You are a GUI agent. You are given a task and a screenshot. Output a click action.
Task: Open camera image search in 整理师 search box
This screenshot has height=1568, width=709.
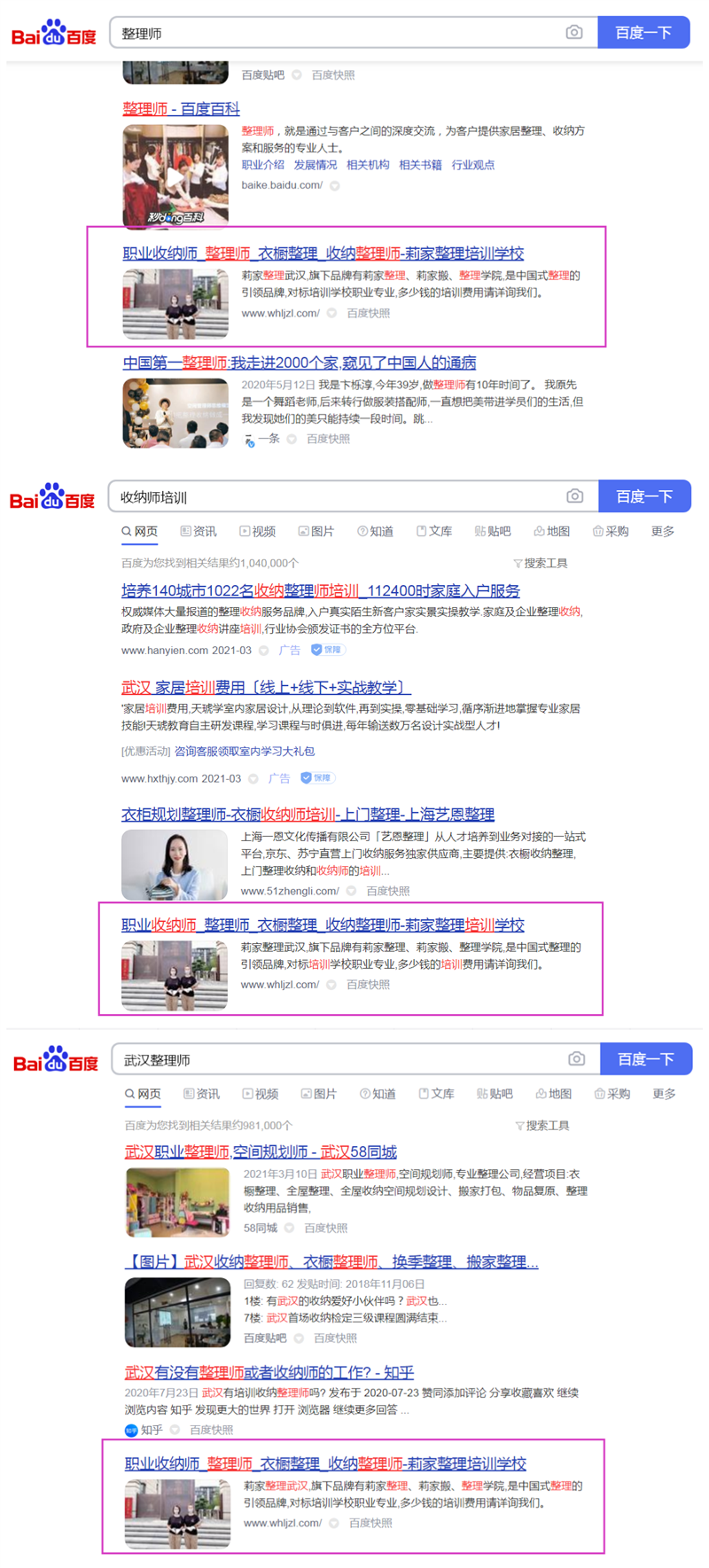click(x=574, y=33)
